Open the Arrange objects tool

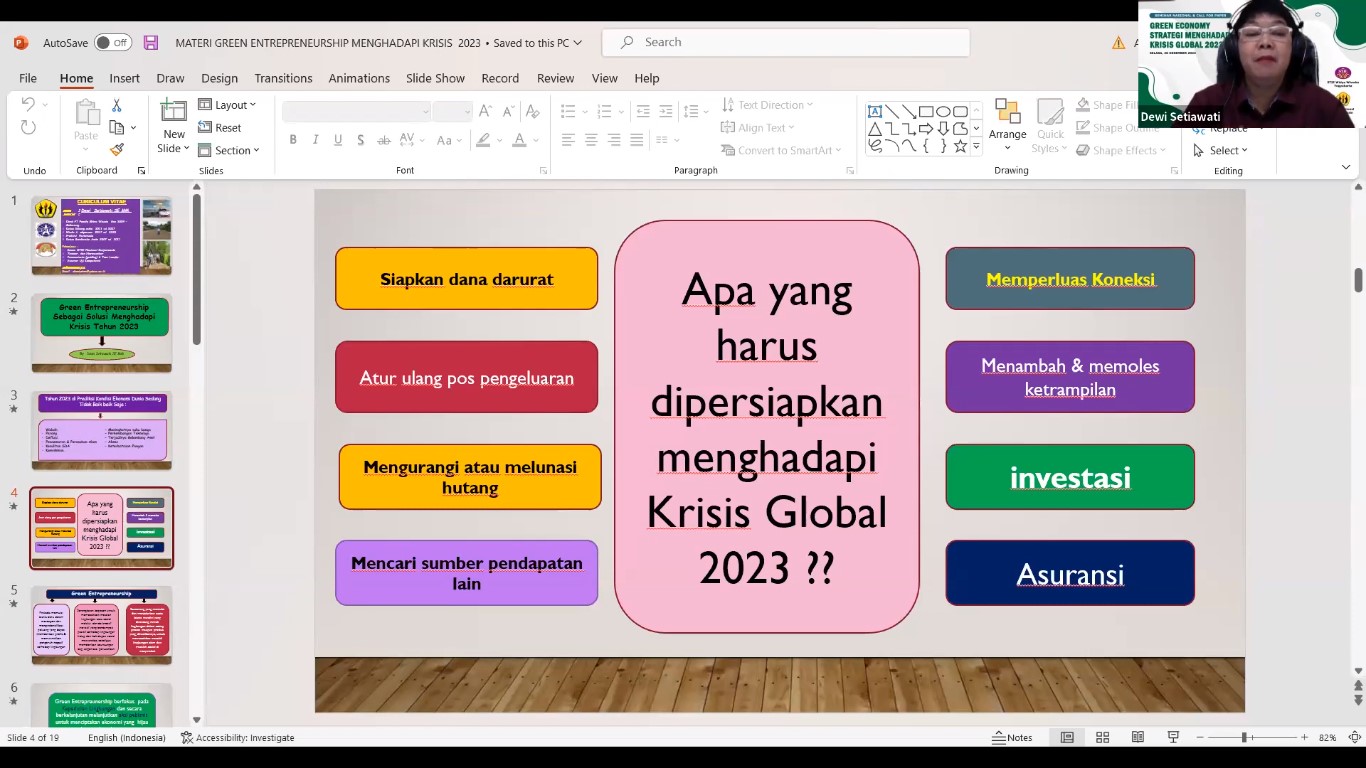[x=1007, y=122]
